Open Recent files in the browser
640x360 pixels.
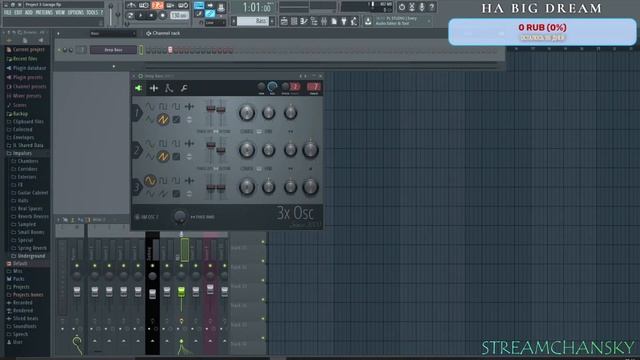[x=22, y=59]
